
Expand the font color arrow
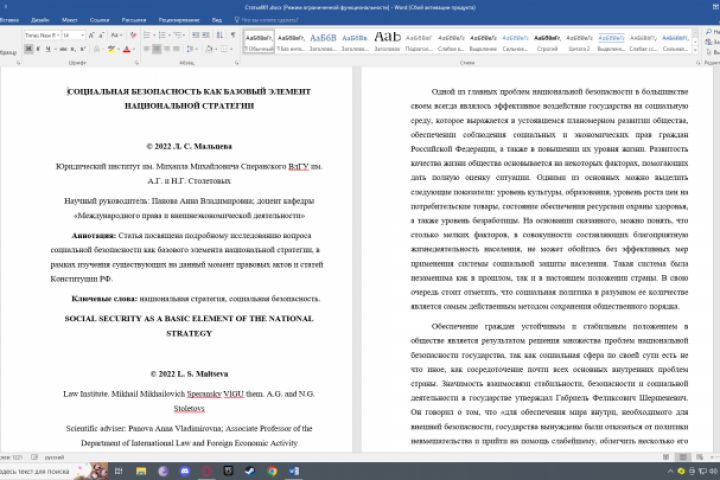[134, 49]
